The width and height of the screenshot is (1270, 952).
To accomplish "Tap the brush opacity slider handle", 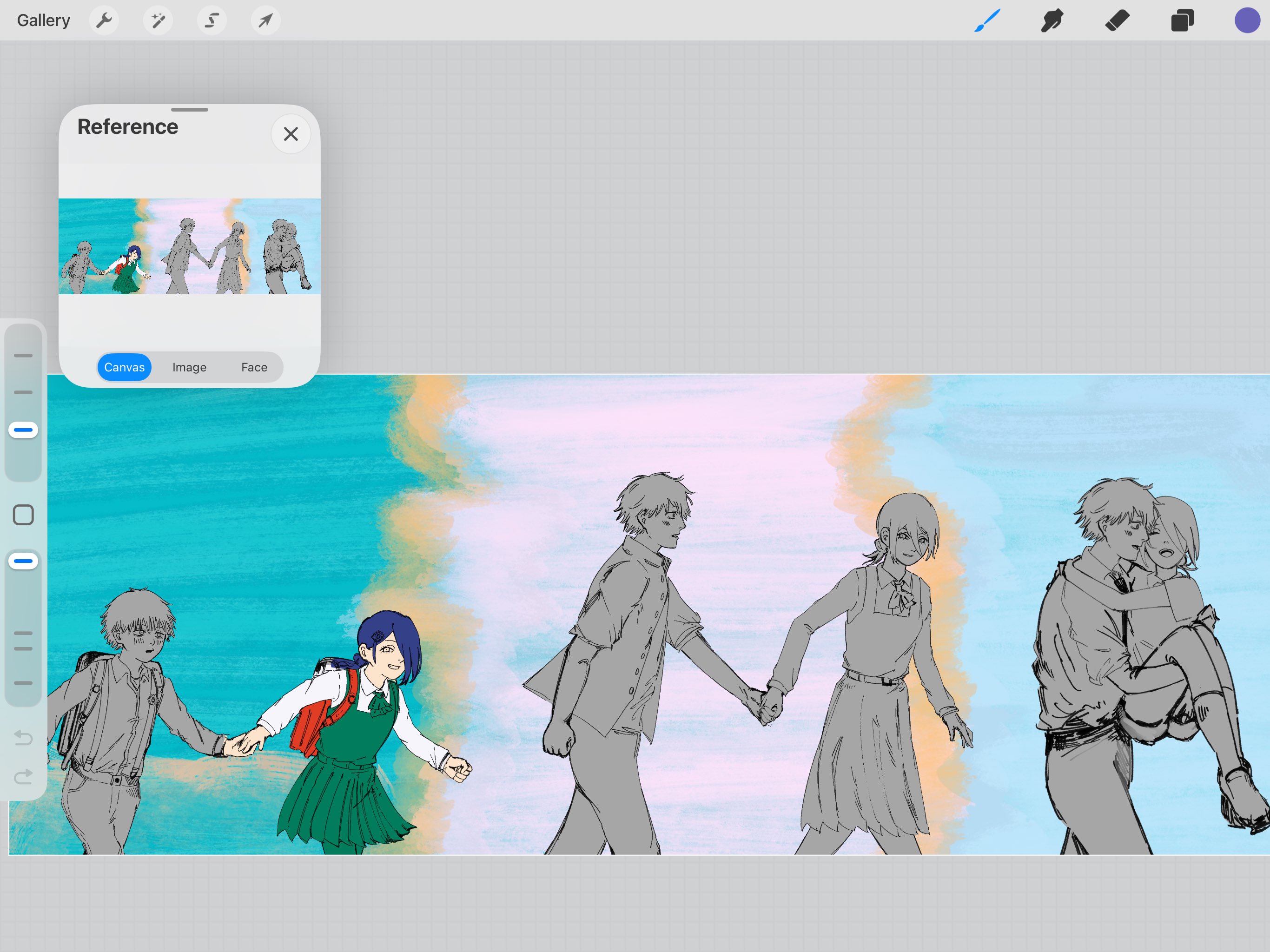I will [x=24, y=561].
